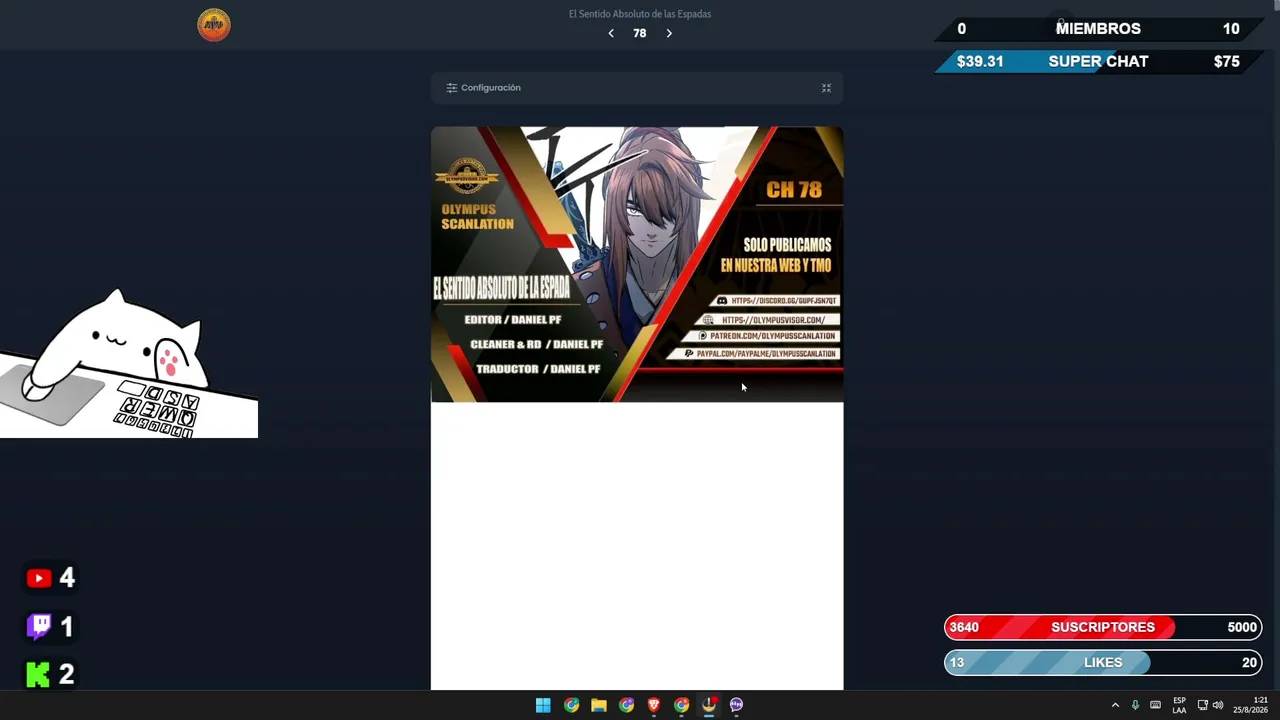Viewport: 1280px width, 720px height.
Task: Go to the previous chapter with the left arrow
Action: 611,33
